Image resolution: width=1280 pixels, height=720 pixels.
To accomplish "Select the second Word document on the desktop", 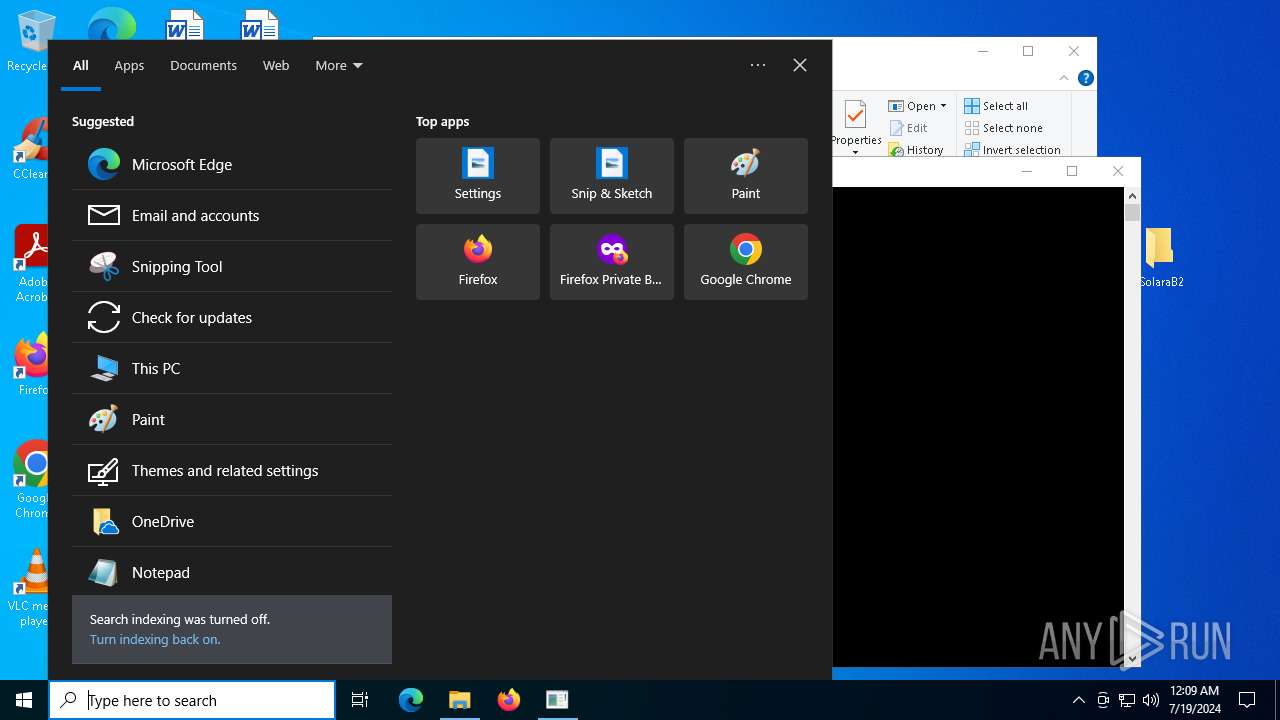I will (260, 25).
